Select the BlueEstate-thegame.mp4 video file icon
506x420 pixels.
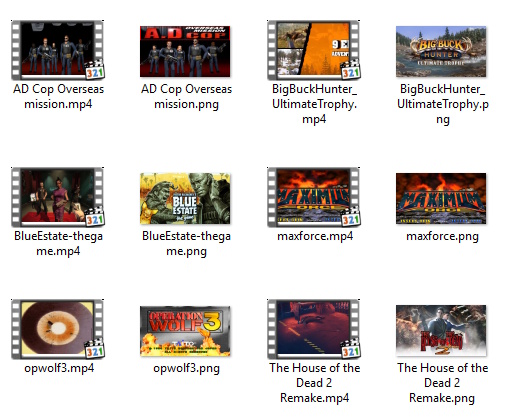click(57, 197)
